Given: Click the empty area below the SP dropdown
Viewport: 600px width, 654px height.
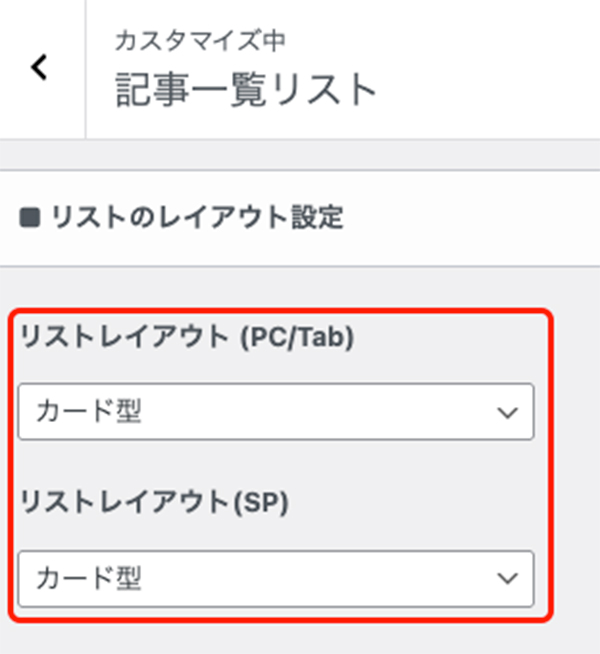Looking at the screenshot, I should [x=300, y=638].
